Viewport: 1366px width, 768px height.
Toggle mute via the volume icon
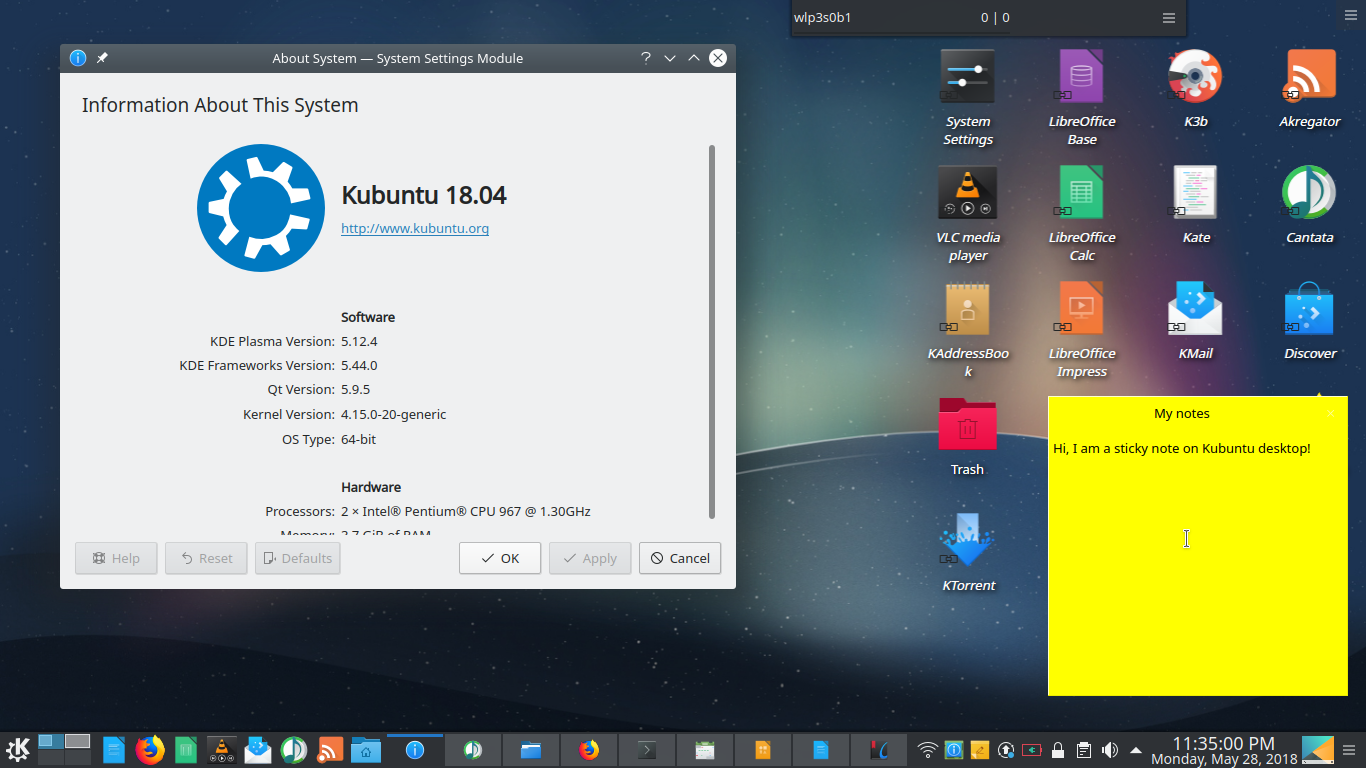coord(1109,749)
